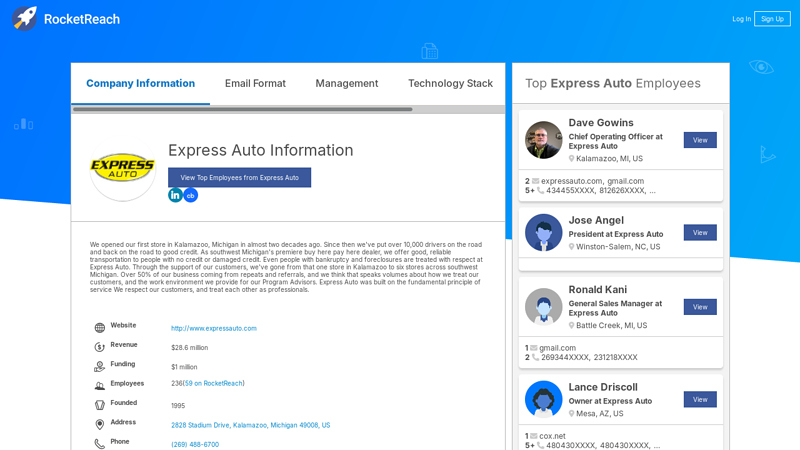Click the Express Auto Information heading
Screen dimensions: 800x450
pos(261,151)
